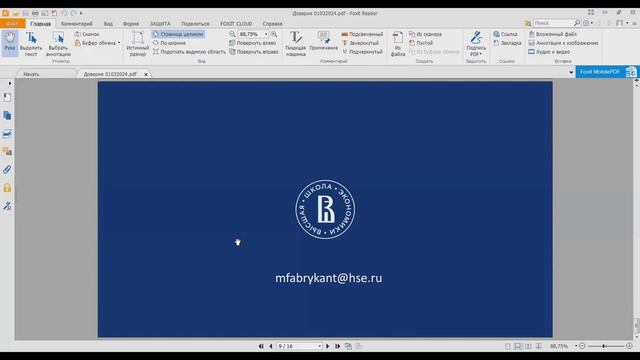Screen dimensions: 640x360
Task: Insert Аудио и видео media
Action: (x=549, y=52)
